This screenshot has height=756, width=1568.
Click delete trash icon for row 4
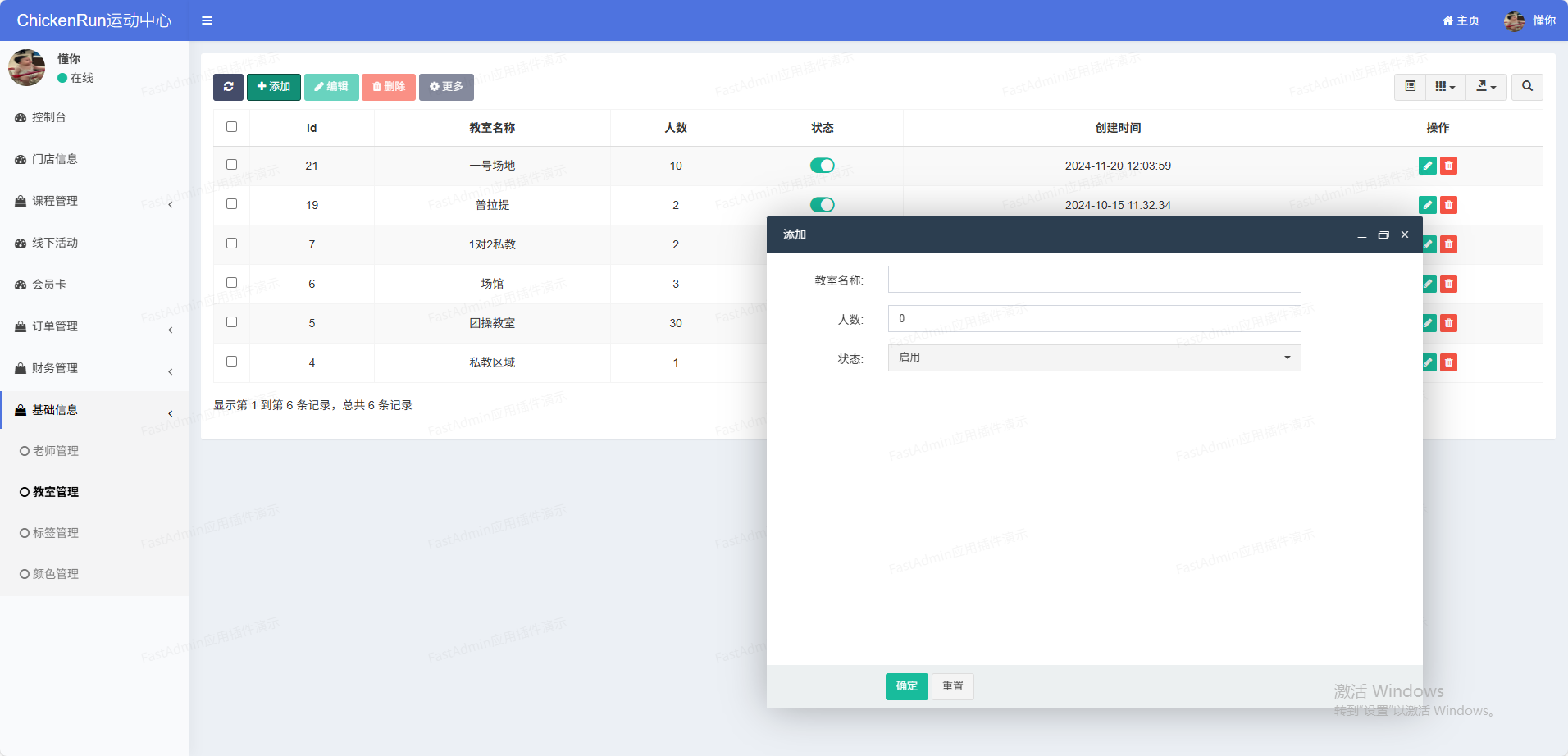point(1449,362)
